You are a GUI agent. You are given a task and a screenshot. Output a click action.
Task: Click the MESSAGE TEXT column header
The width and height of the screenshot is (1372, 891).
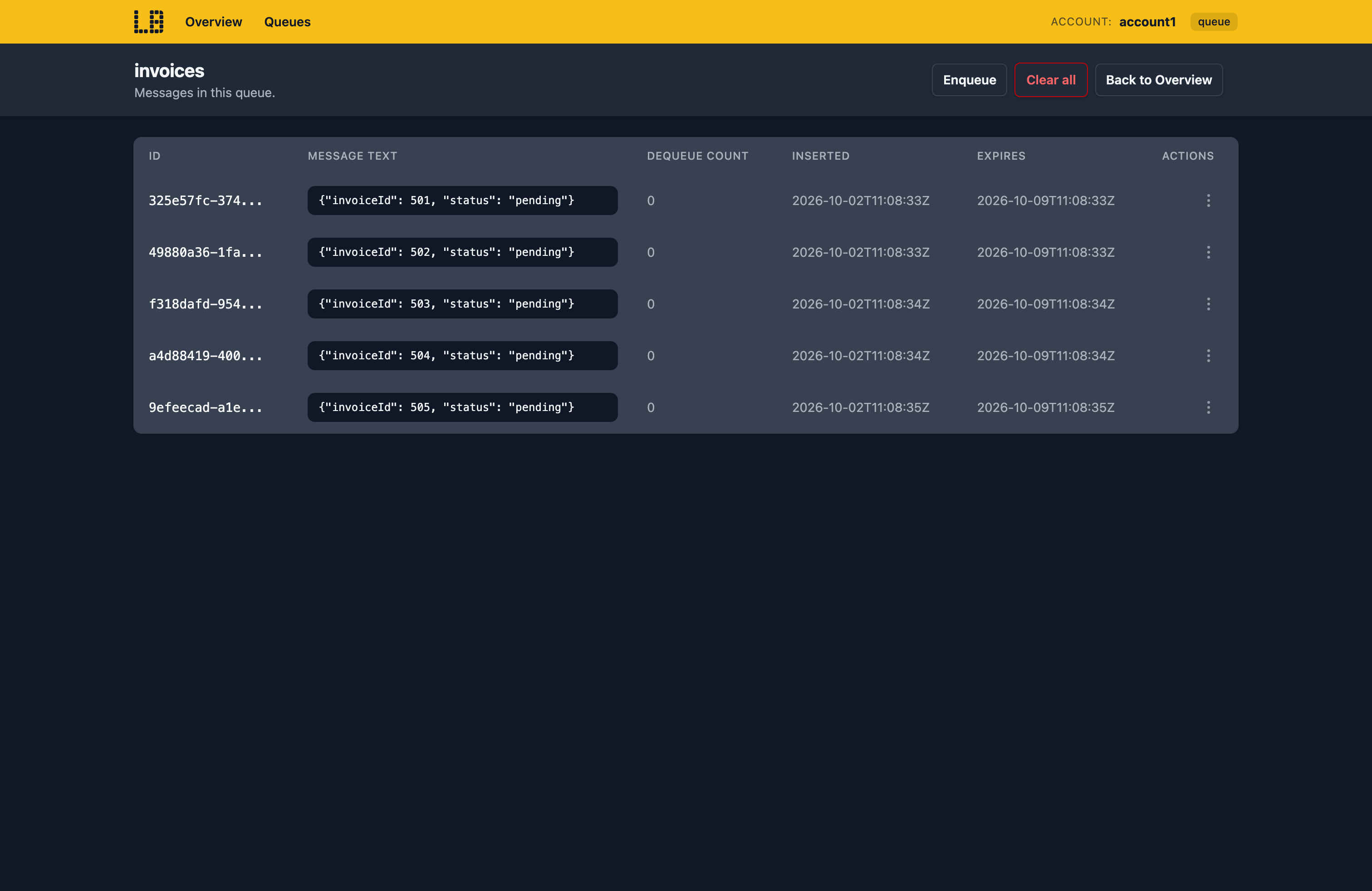click(352, 156)
